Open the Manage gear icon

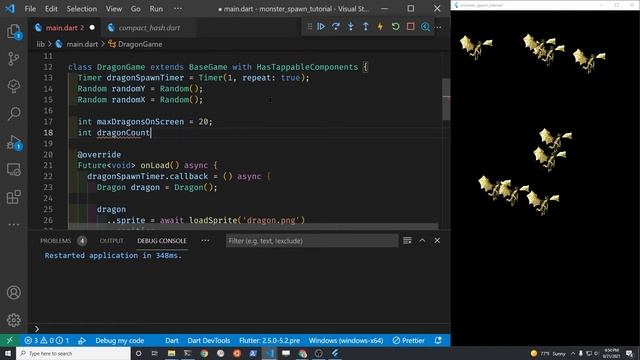pos(14,320)
